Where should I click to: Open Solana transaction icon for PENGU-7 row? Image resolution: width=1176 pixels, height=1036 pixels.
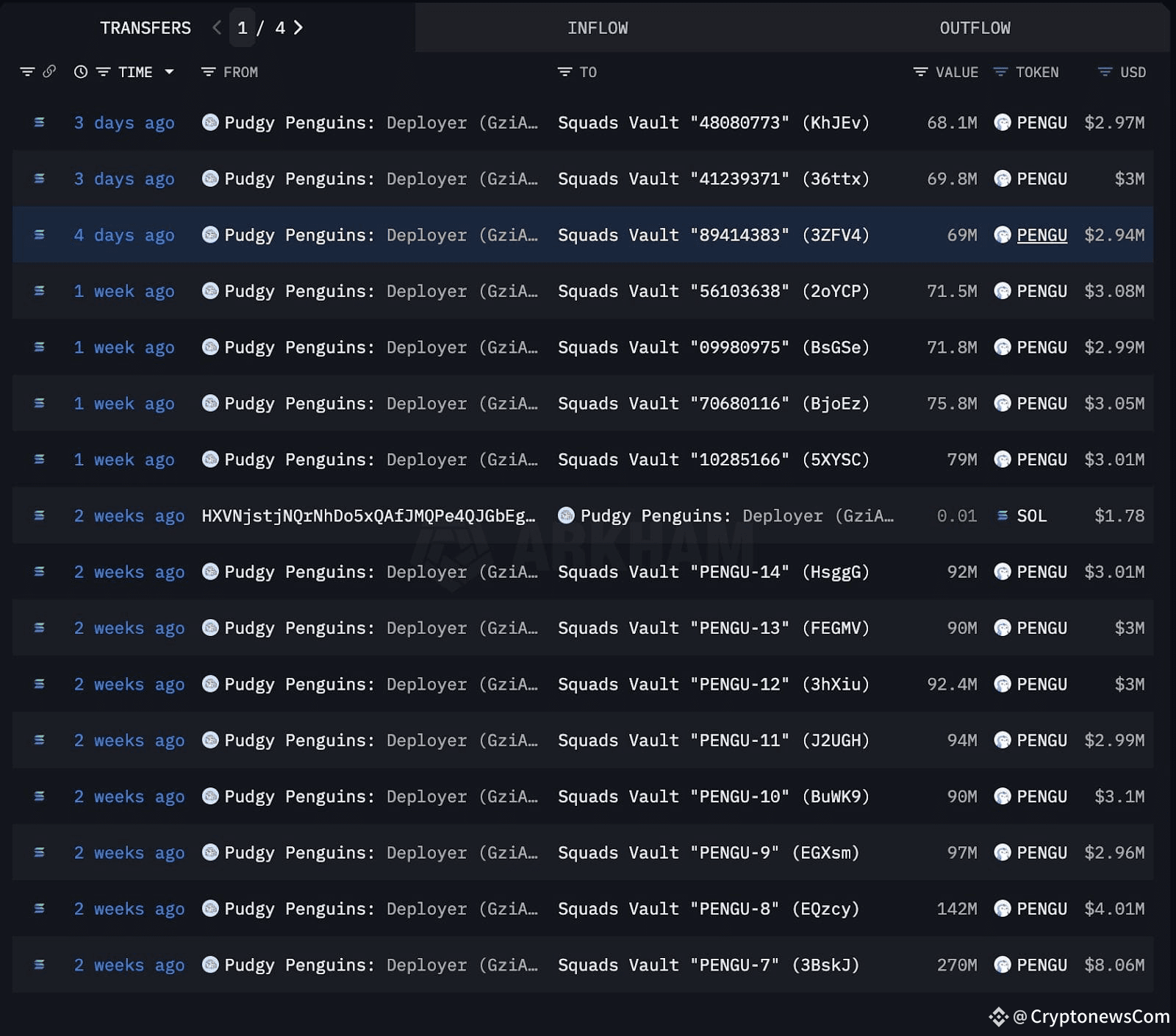pyautogui.click(x=40, y=965)
